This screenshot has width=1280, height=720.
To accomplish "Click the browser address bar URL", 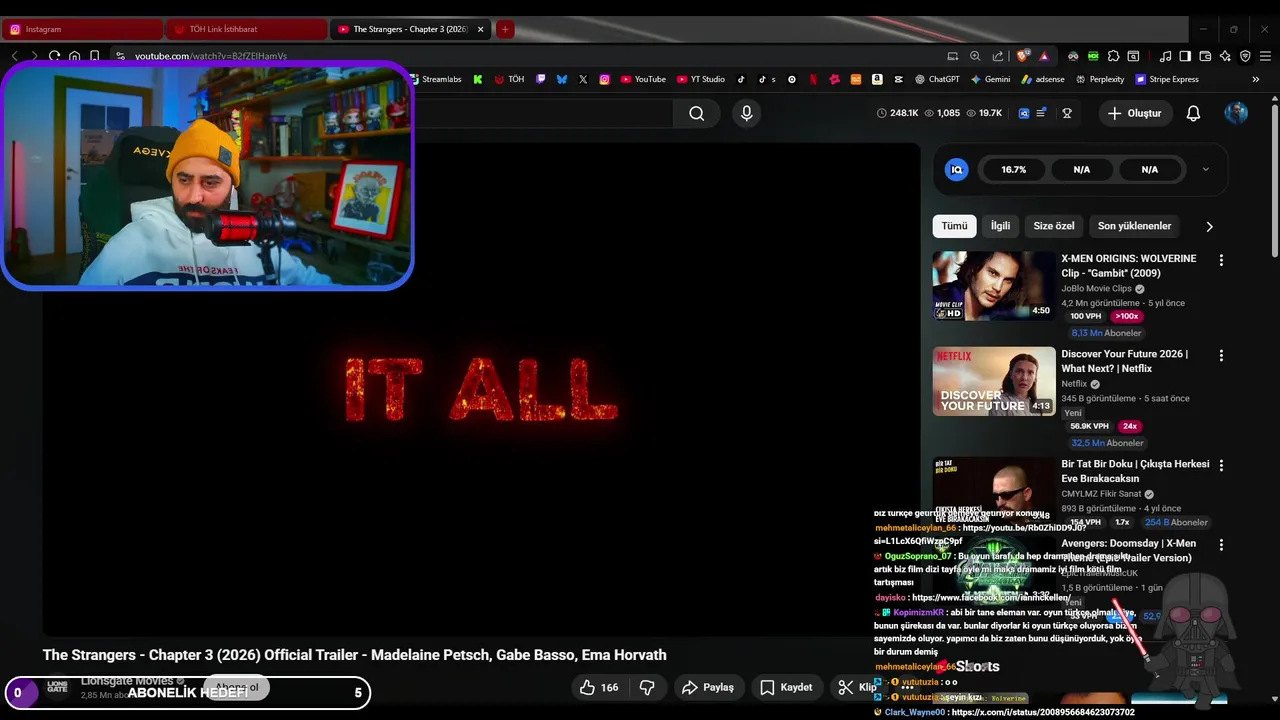I will coord(211,56).
